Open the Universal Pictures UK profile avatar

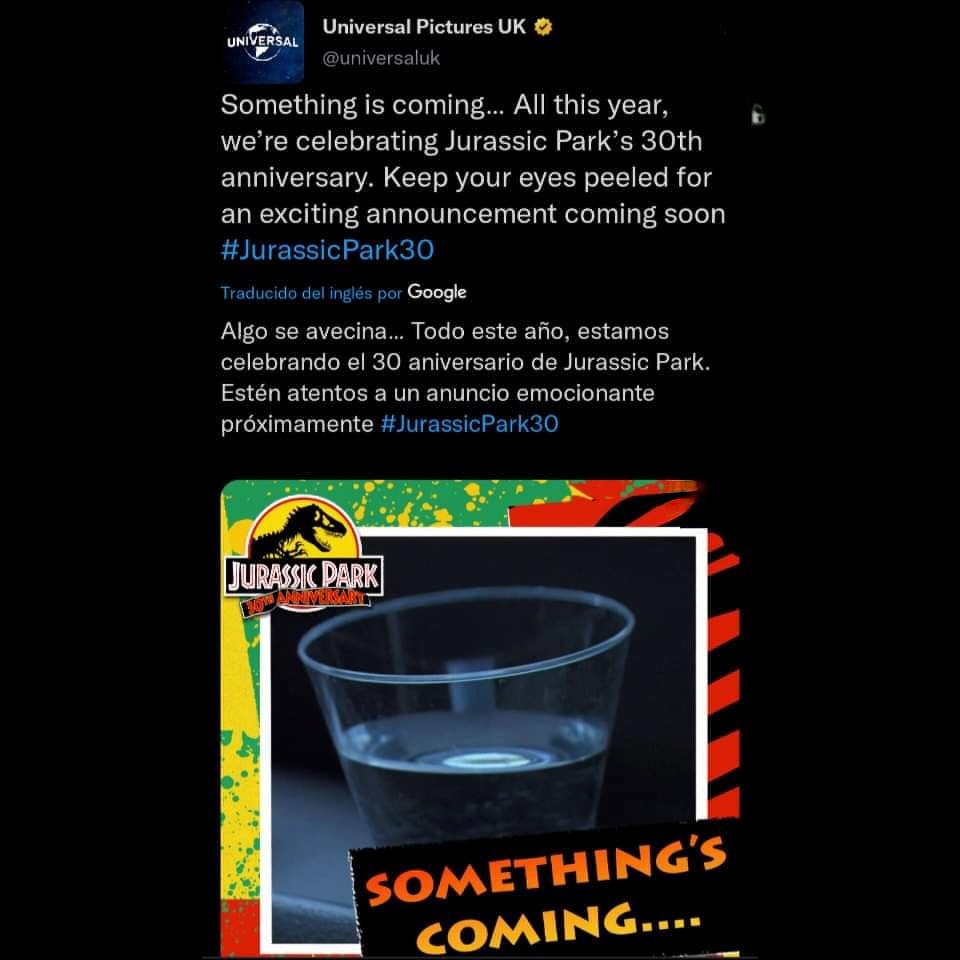pos(263,42)
